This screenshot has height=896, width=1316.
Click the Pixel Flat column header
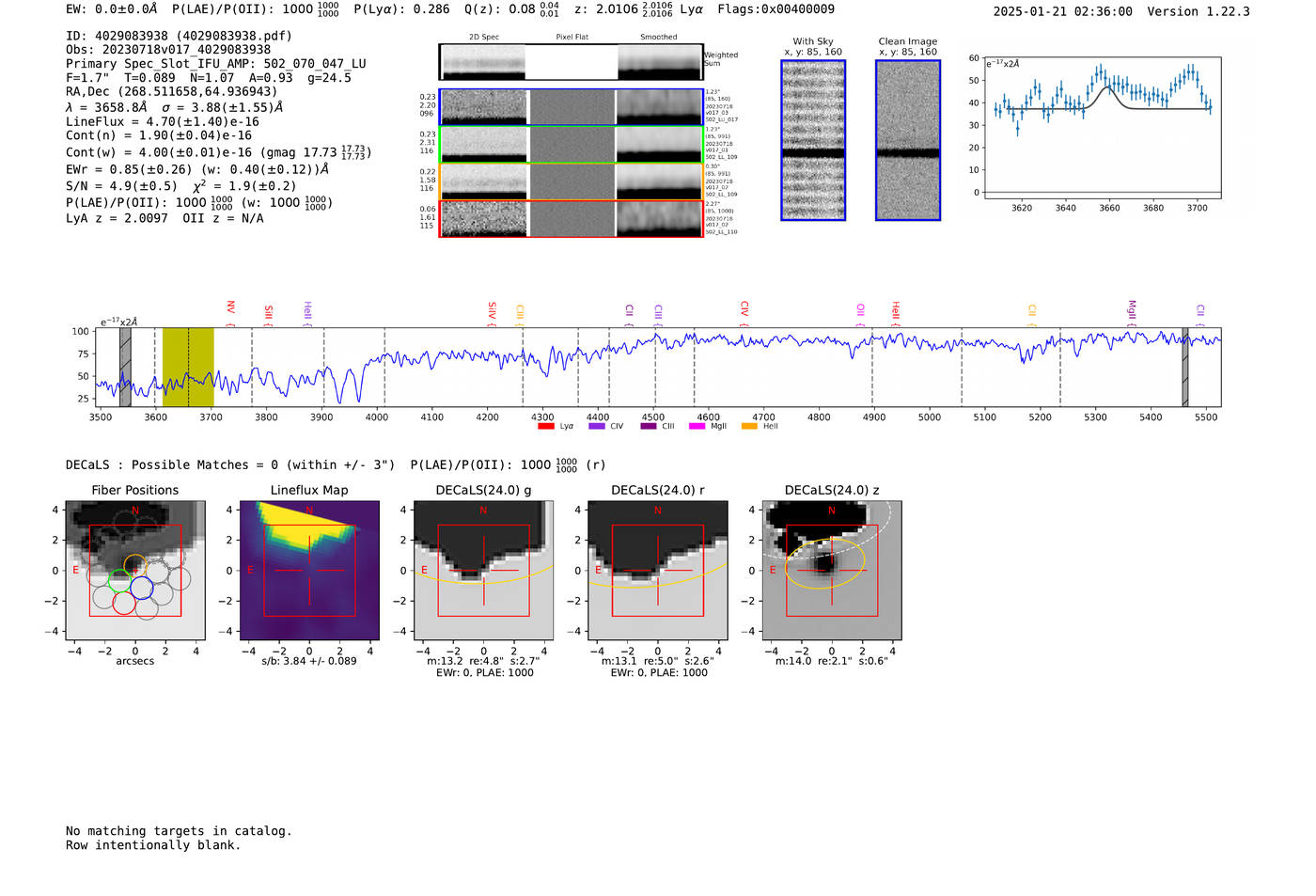click(x=572, y=37)
